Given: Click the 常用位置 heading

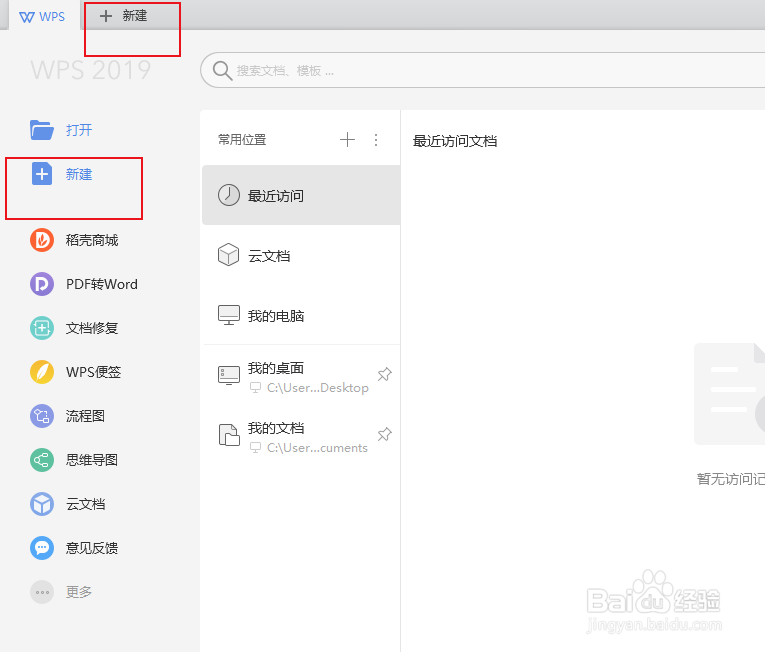Looking at the screenshot, I should (x=242, y=140).
